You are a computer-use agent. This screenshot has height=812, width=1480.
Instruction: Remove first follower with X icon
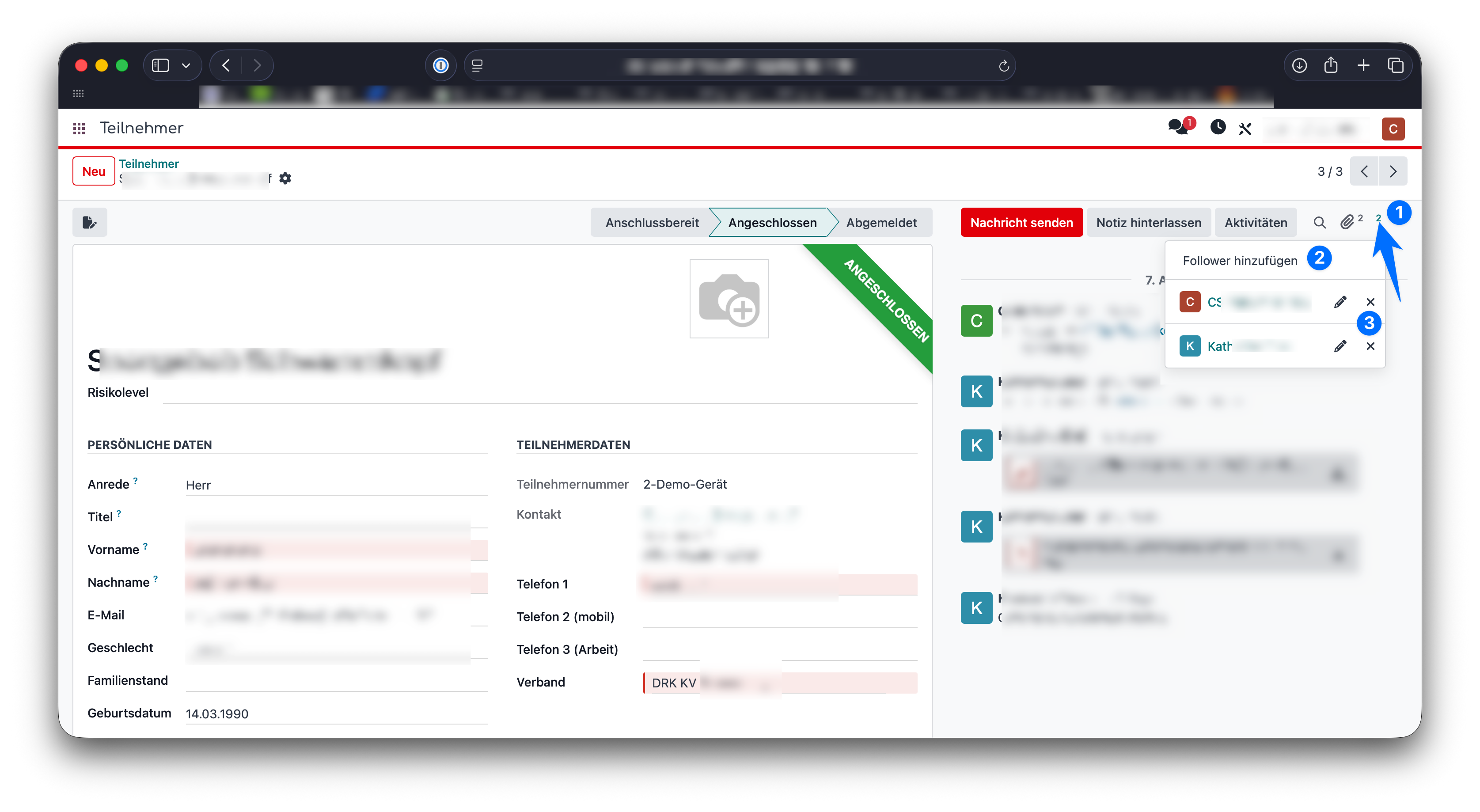click(x=1370, y=302)
